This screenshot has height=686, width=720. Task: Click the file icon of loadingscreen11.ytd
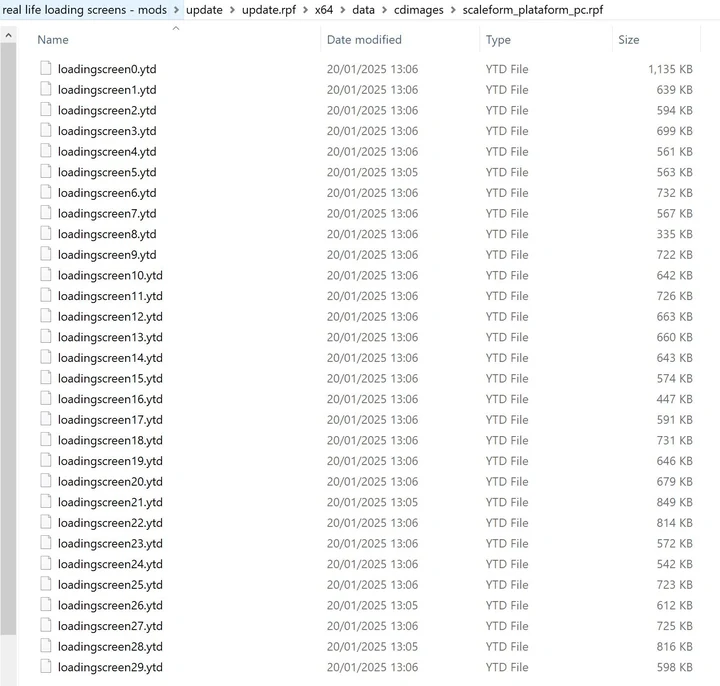tap(45, 296)
